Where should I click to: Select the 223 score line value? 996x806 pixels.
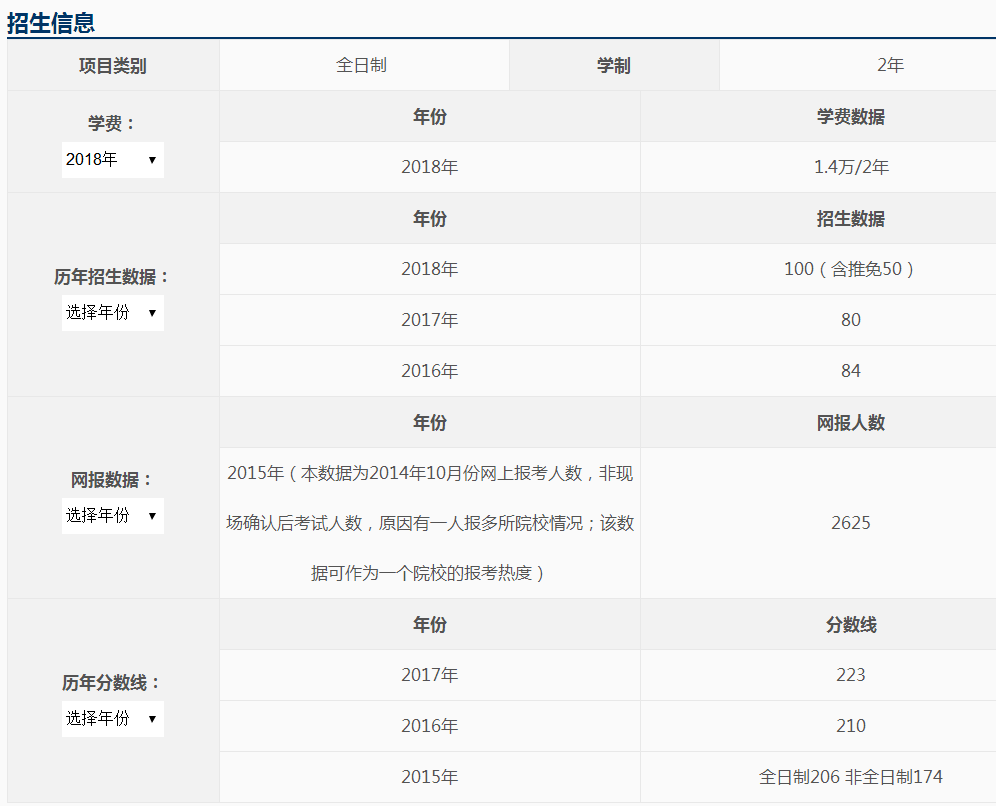pyautogui.click(x=850, y=676)
